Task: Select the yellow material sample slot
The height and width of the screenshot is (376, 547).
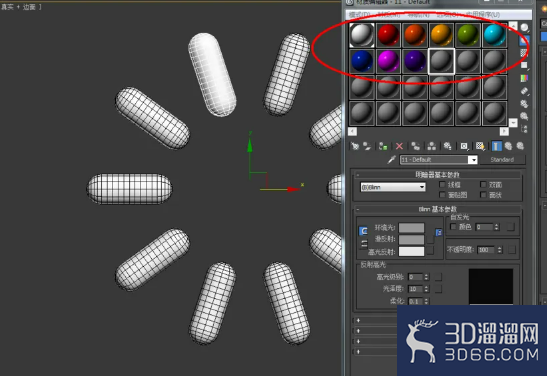Action: pyautogui.click(x=441, y=35)
